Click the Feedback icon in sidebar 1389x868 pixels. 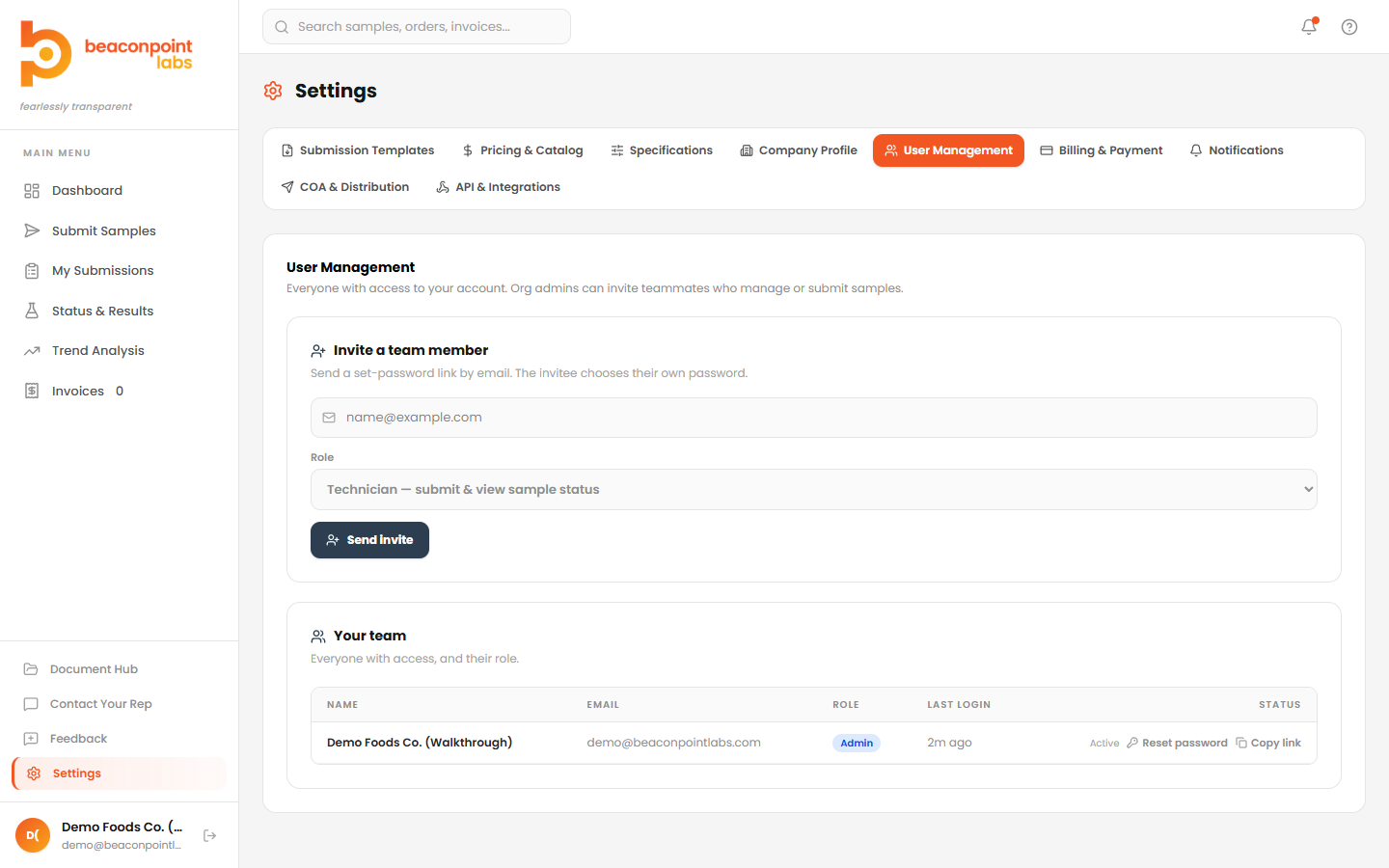coord(31,739)
